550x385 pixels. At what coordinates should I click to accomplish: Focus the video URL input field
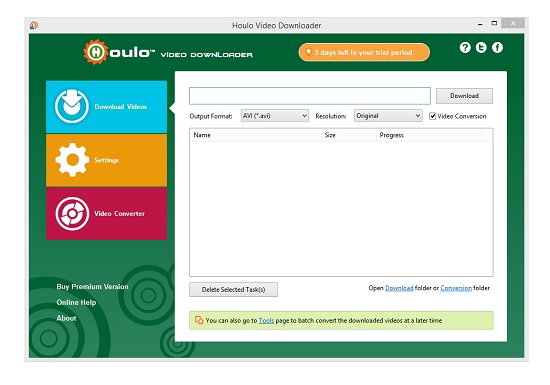click(x=310, y=96)
